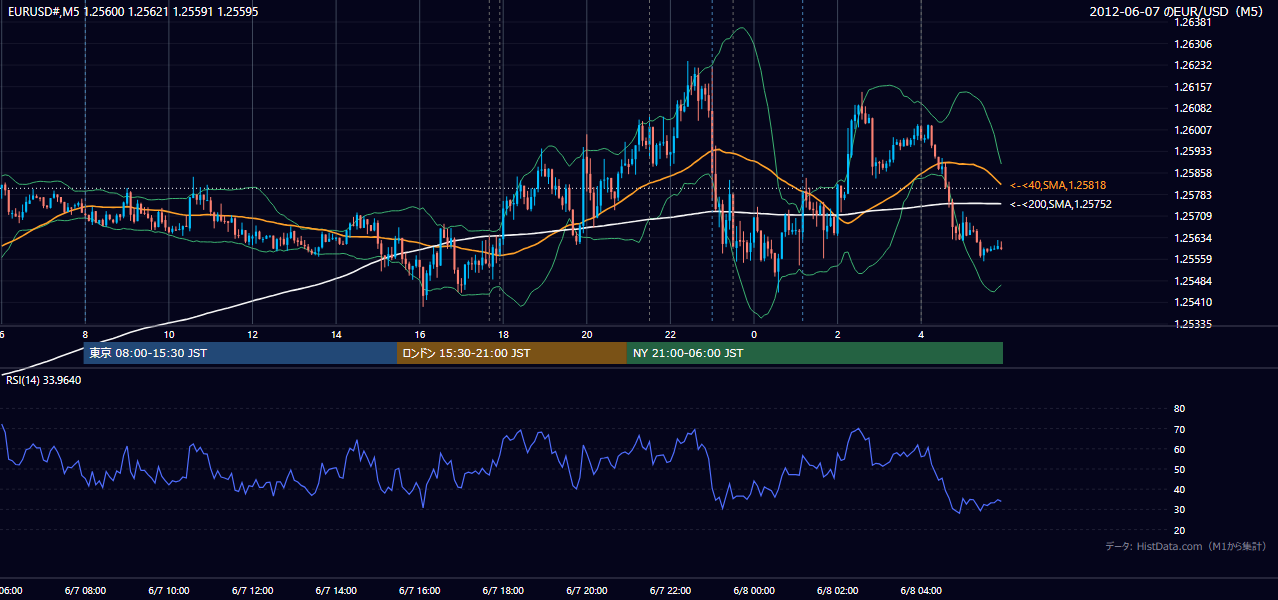
Task: Click price axis value 1.26082
Action: click(1194, 108)
